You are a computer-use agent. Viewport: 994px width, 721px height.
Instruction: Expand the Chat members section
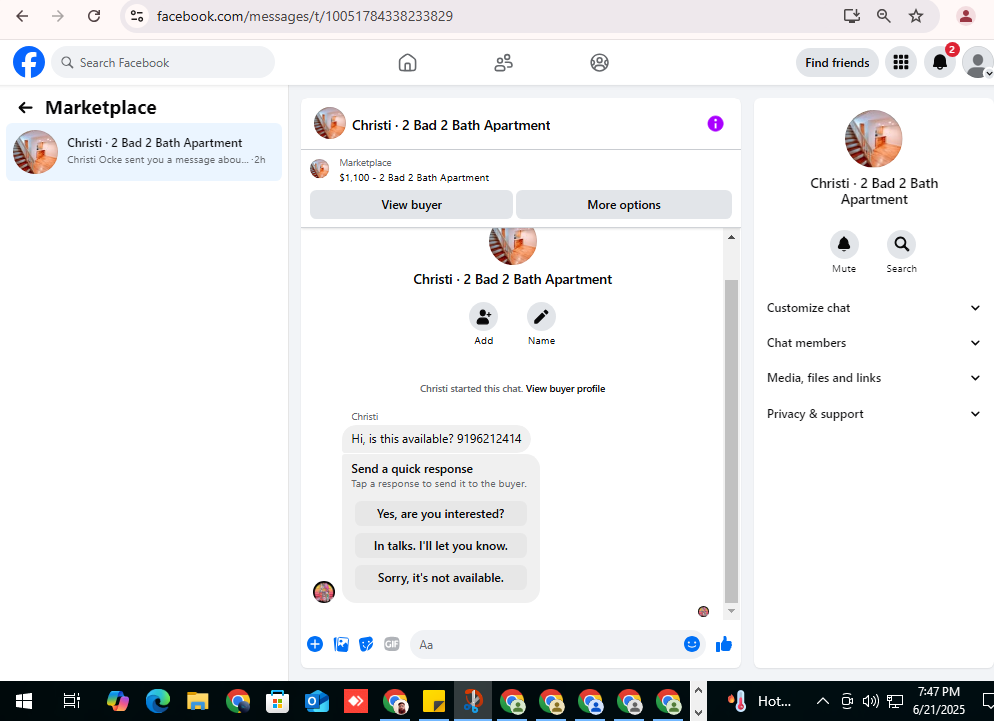874,342
